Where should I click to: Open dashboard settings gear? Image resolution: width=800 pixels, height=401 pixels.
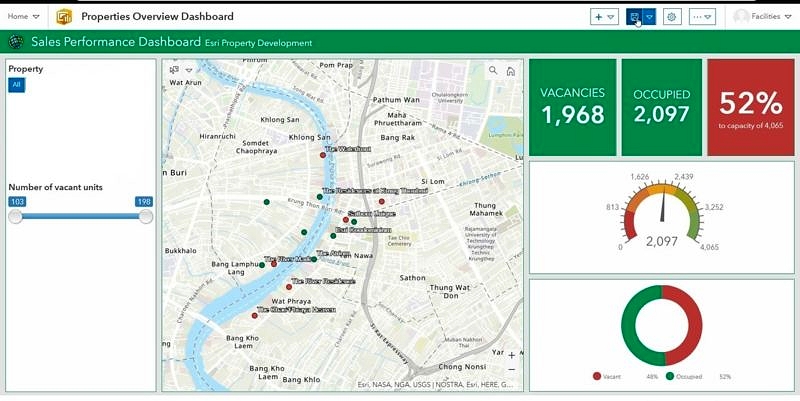pyautogui.click(x=672, y=17)
